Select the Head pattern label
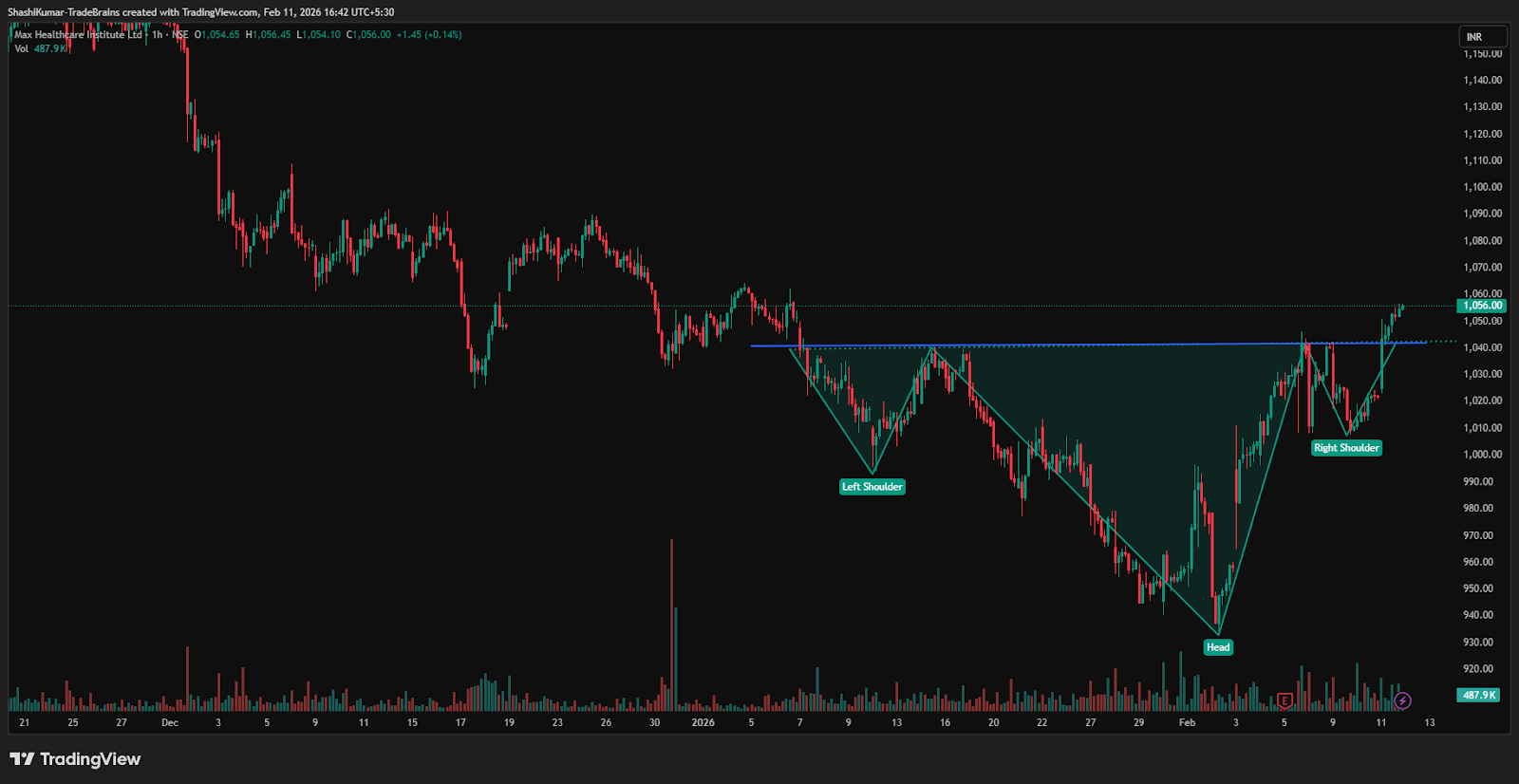The image size is (1519, 784). click(x=1217, y=647)
